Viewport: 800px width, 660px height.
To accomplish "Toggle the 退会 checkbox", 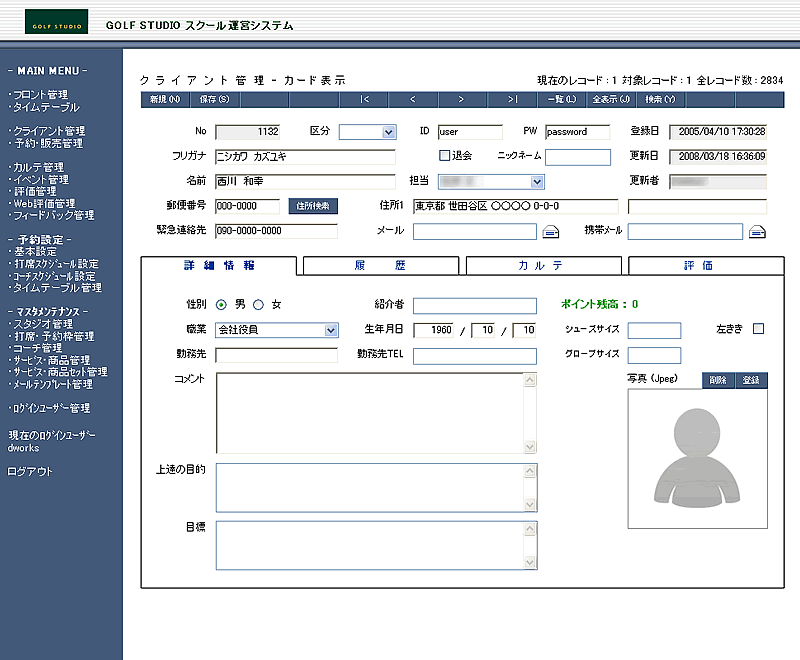I will pos(444,156).
